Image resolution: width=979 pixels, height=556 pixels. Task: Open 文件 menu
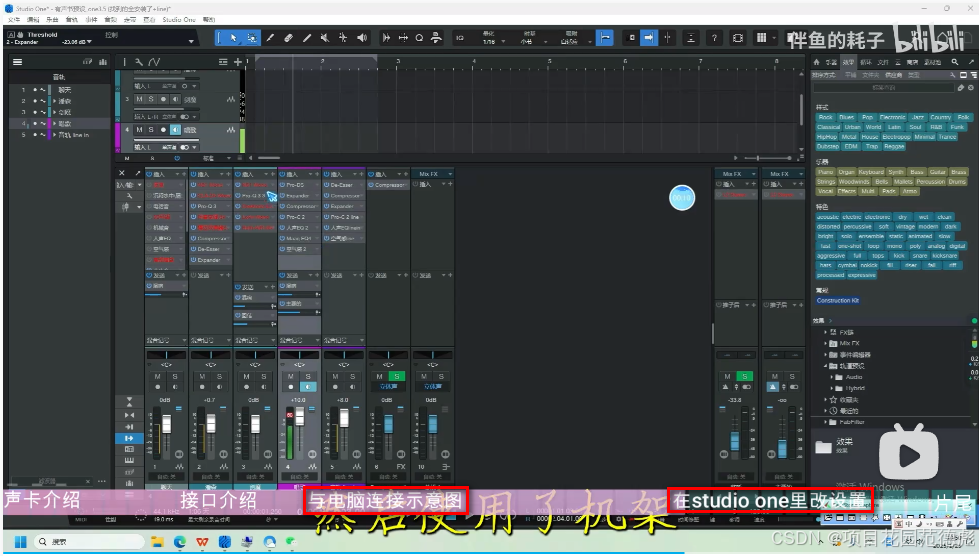[x=14, y=20]
